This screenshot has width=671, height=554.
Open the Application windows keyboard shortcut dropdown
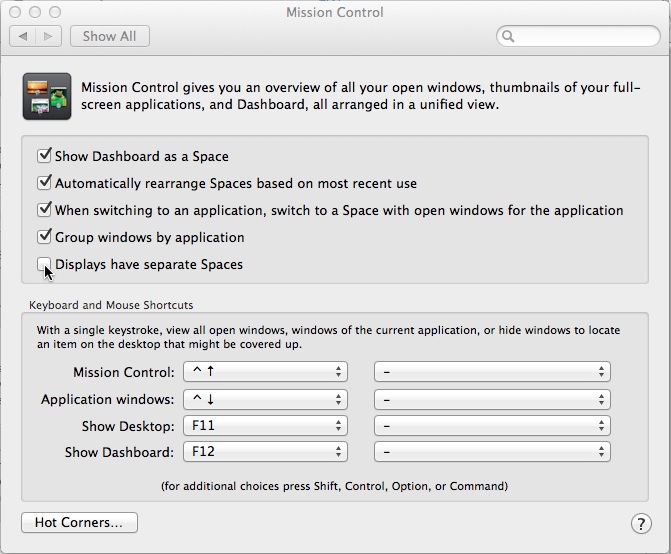coord(265,400)
